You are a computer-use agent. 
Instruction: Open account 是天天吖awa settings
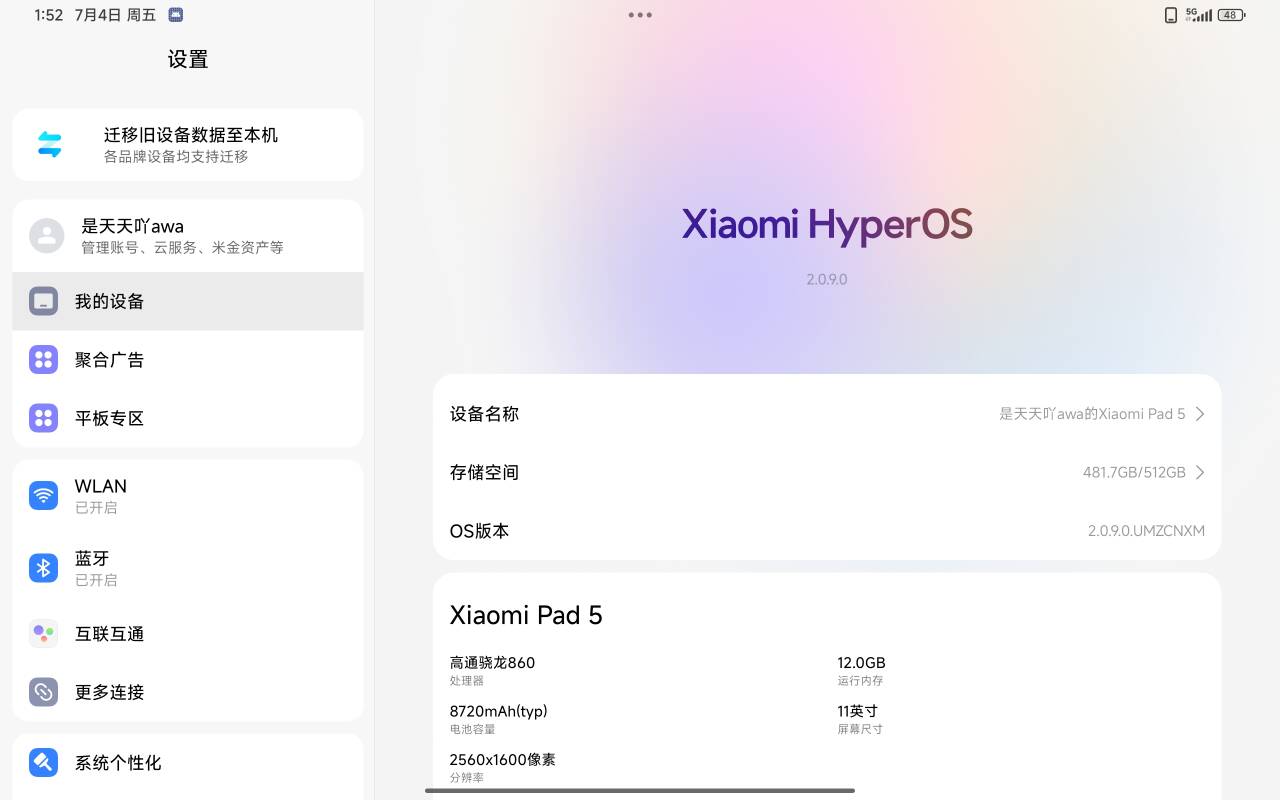point(188,236)
